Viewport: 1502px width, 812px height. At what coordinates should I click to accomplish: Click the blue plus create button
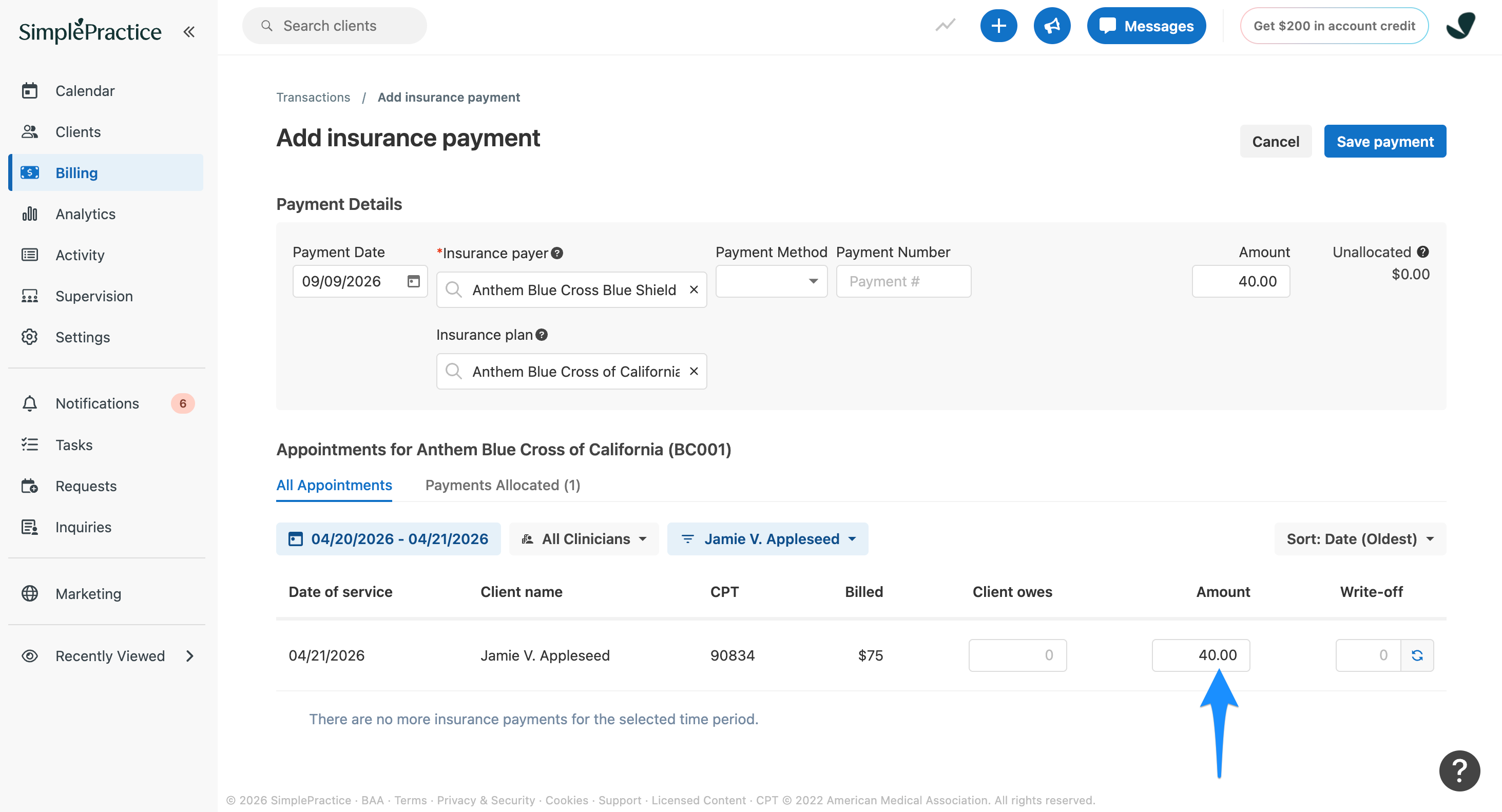(998, 26)
